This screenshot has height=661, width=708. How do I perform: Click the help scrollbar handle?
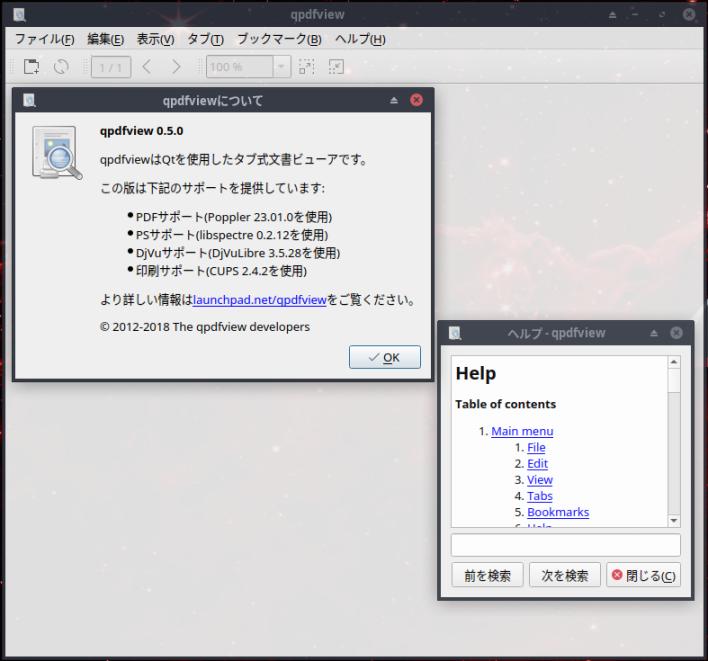[674, 381]
